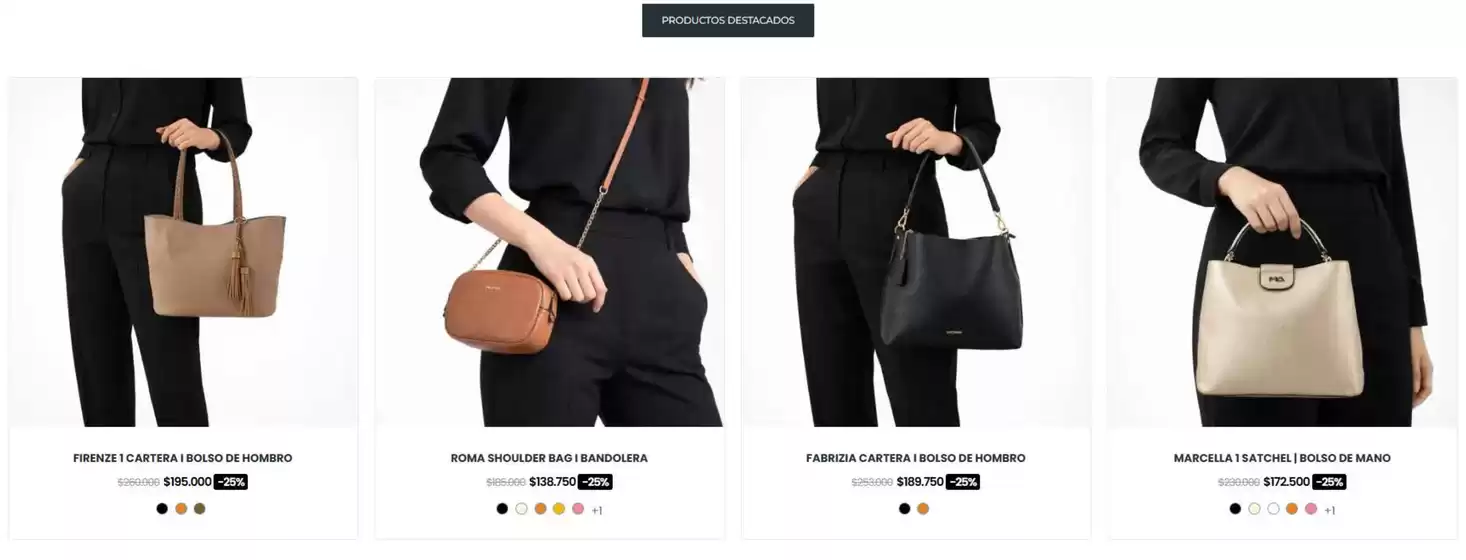Show more colors (+1) for Marcella Satchel
The image size is (1466, 560).
pyautogui.click(x=1330, y=511)
